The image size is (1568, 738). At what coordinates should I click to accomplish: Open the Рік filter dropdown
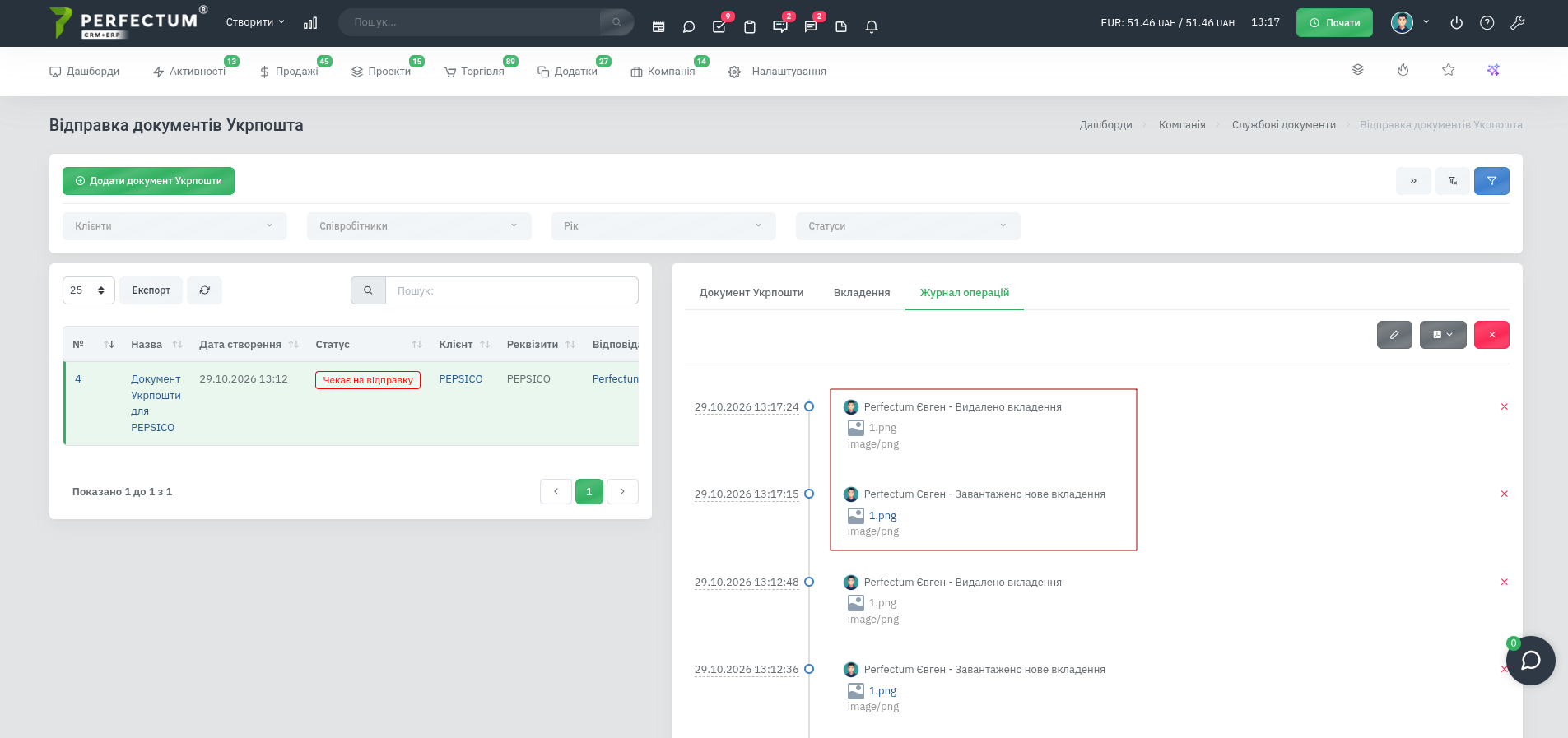663,226
